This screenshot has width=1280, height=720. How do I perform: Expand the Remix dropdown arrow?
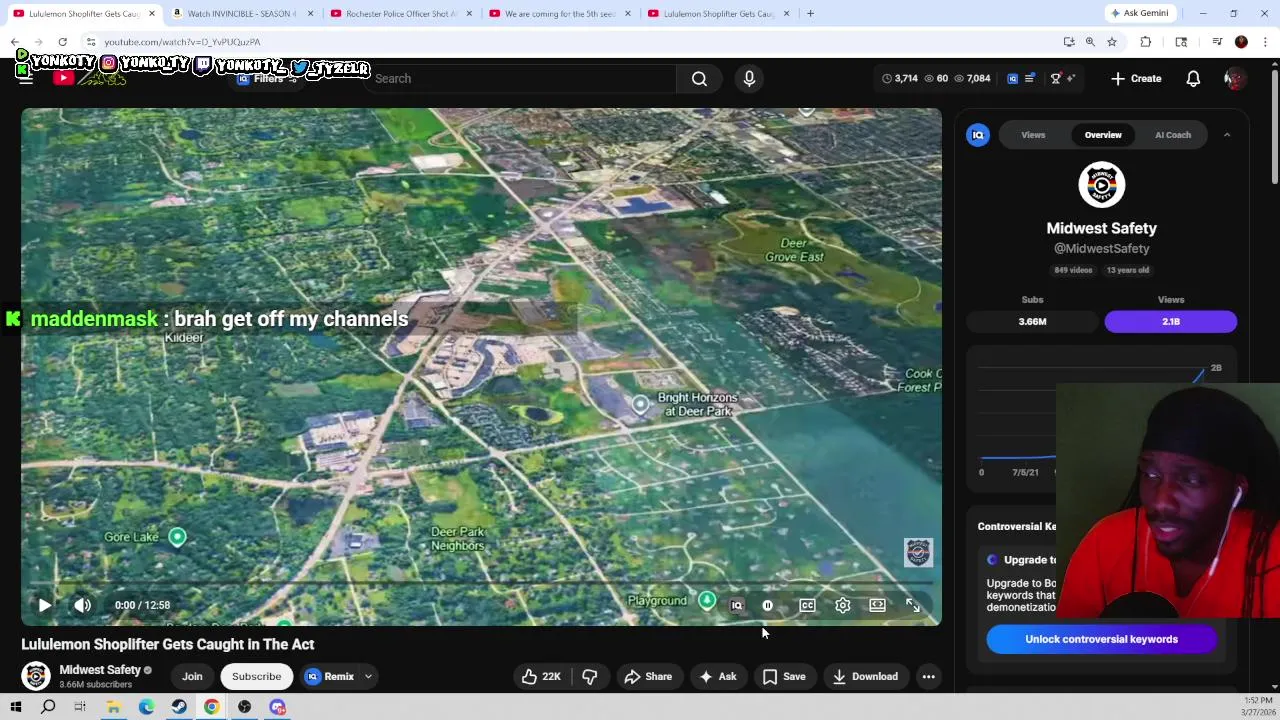[x=368, y=677]
